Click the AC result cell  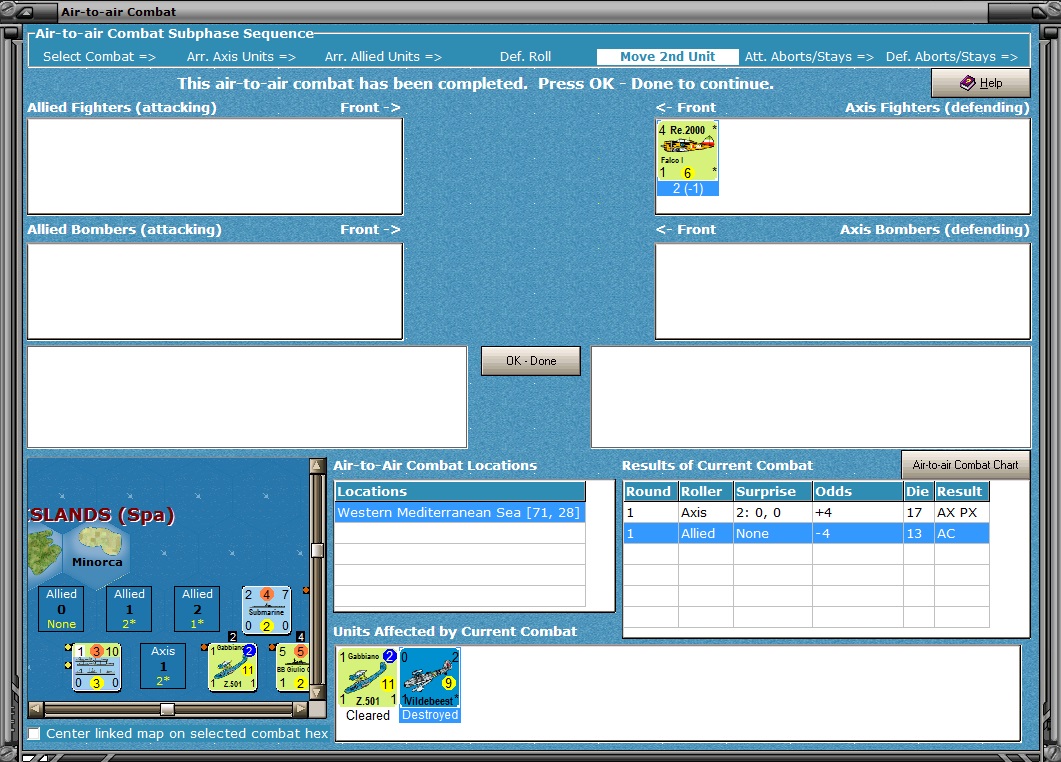coord(962,533)
